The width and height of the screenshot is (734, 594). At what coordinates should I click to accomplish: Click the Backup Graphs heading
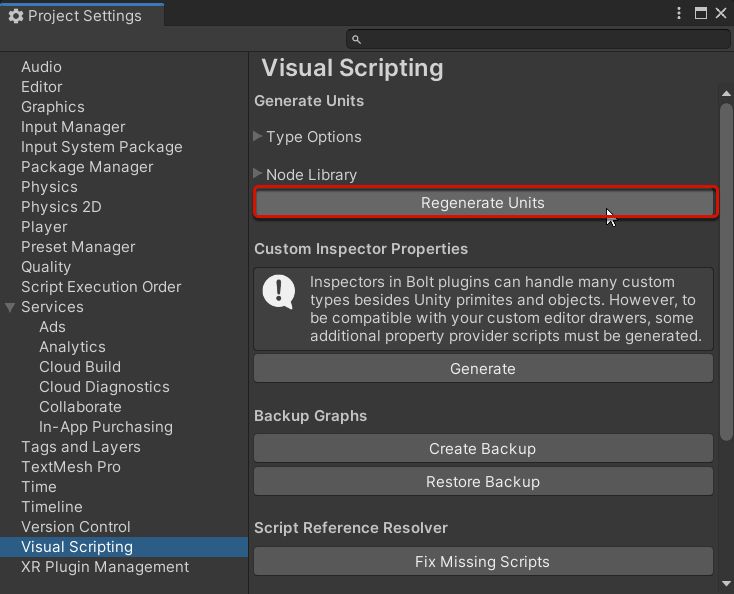pos(310,416)
